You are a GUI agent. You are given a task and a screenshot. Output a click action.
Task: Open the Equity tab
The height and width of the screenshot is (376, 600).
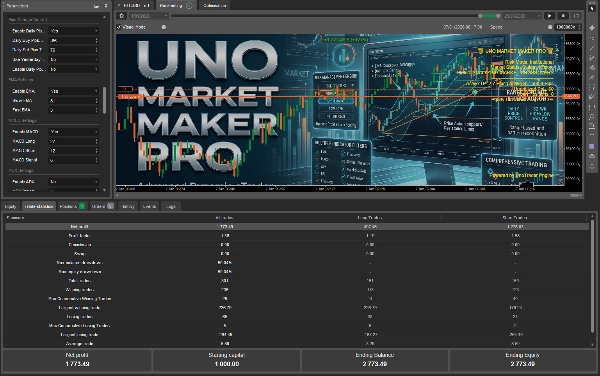coord(11,207)
